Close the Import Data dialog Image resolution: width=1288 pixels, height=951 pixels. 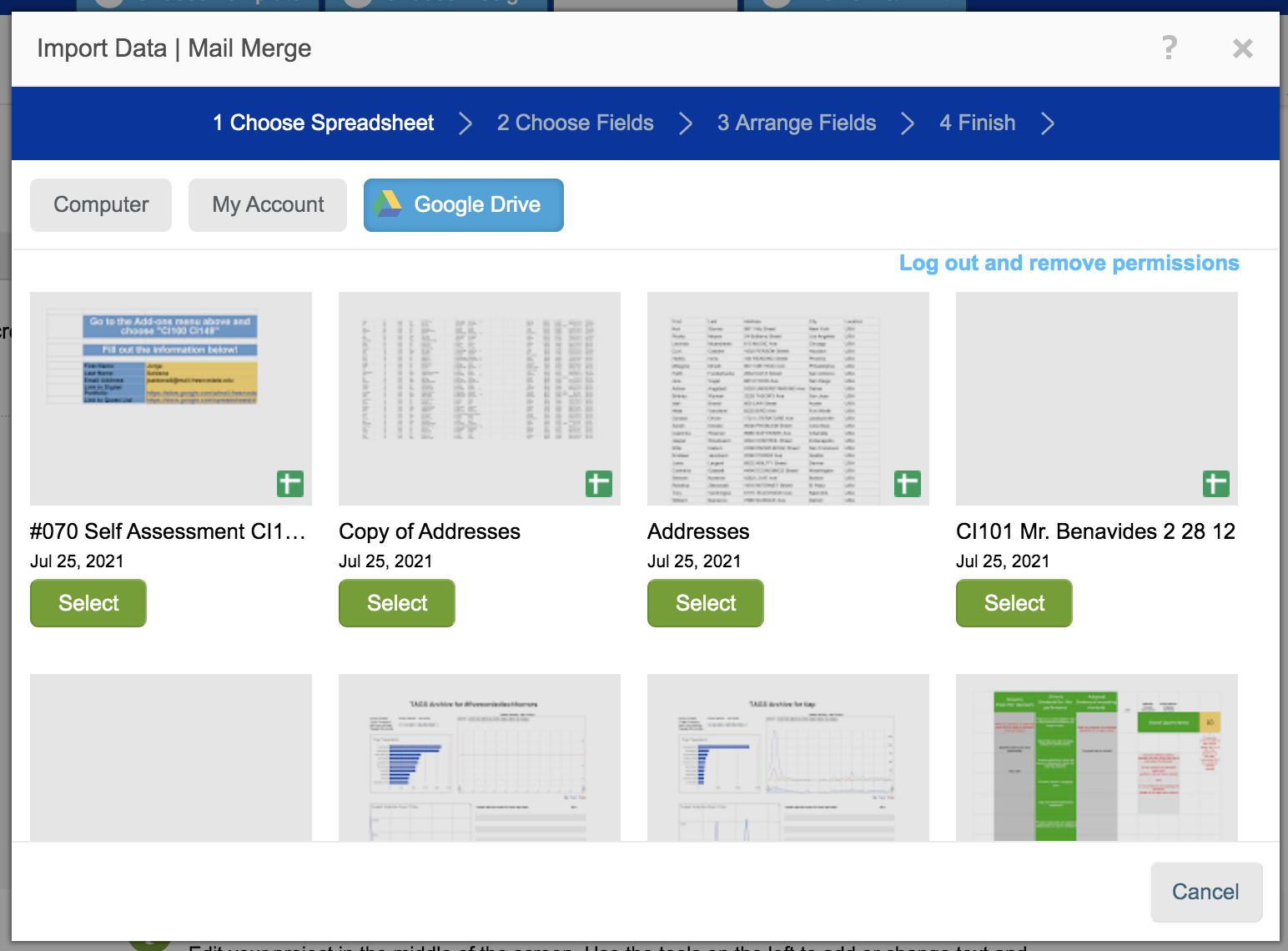[1242, 48]
